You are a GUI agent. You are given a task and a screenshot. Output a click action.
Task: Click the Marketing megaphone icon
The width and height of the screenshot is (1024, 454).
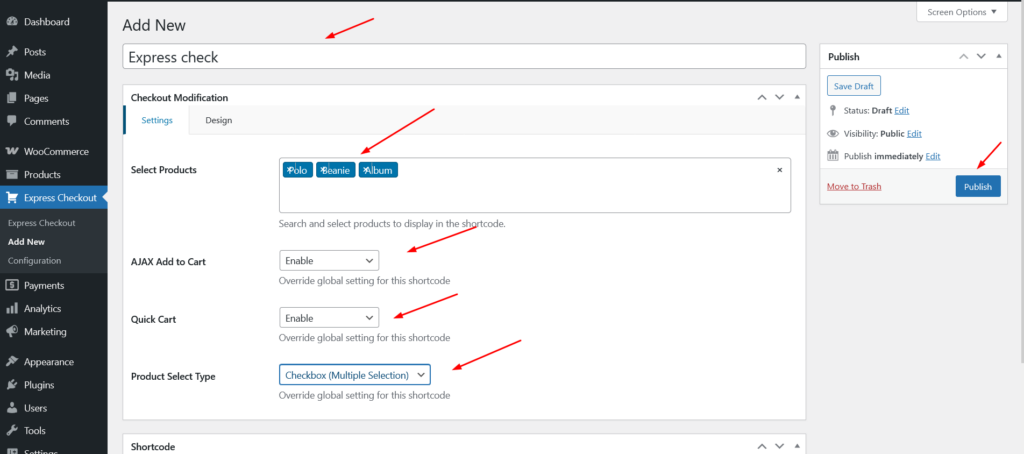click(11, 332)
